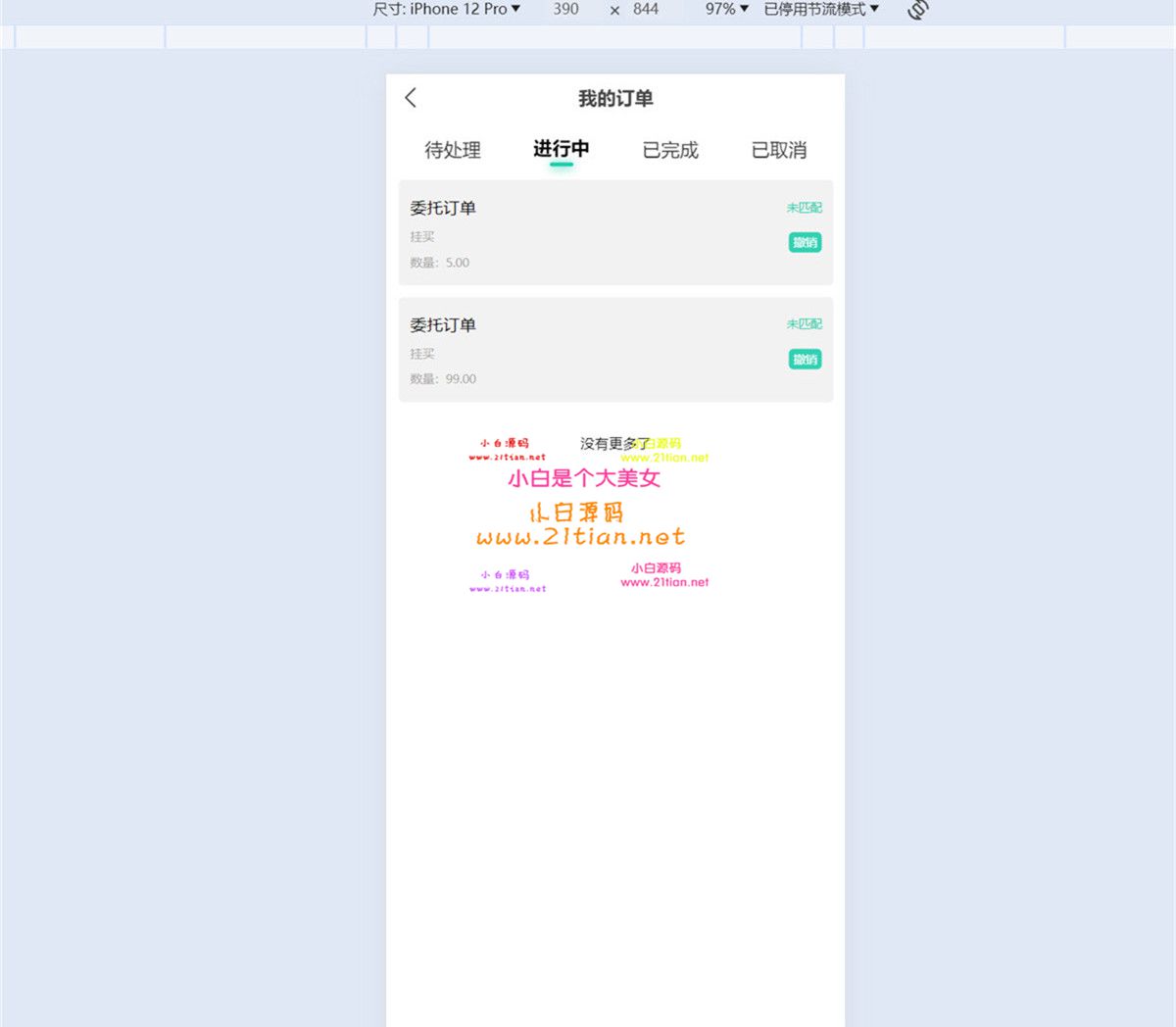
Task: Click the 委托订单 title of the second order
Action: tap(443, 324)
